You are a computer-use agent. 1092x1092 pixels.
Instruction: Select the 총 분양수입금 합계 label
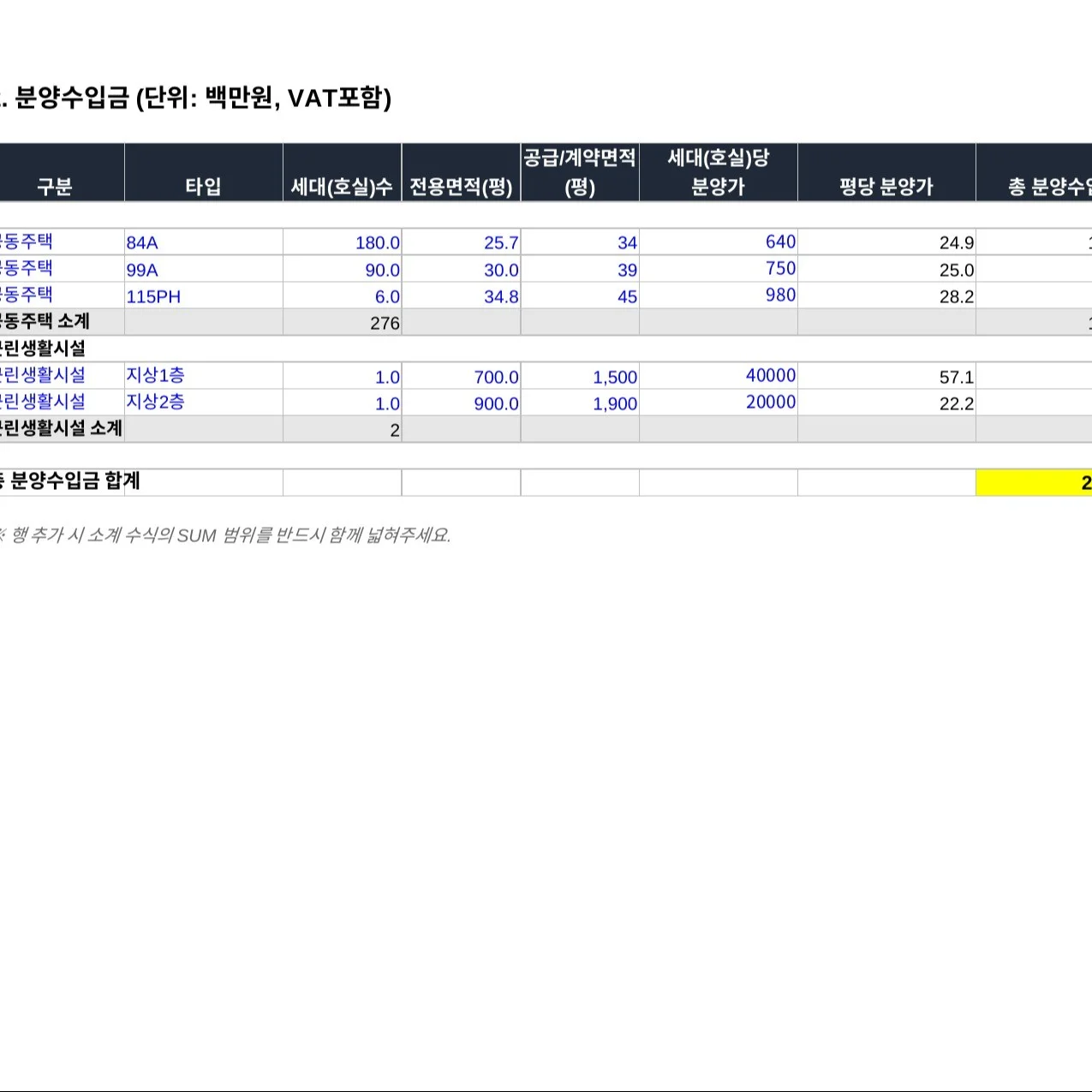pyautogui.click(x=69, y=481)
